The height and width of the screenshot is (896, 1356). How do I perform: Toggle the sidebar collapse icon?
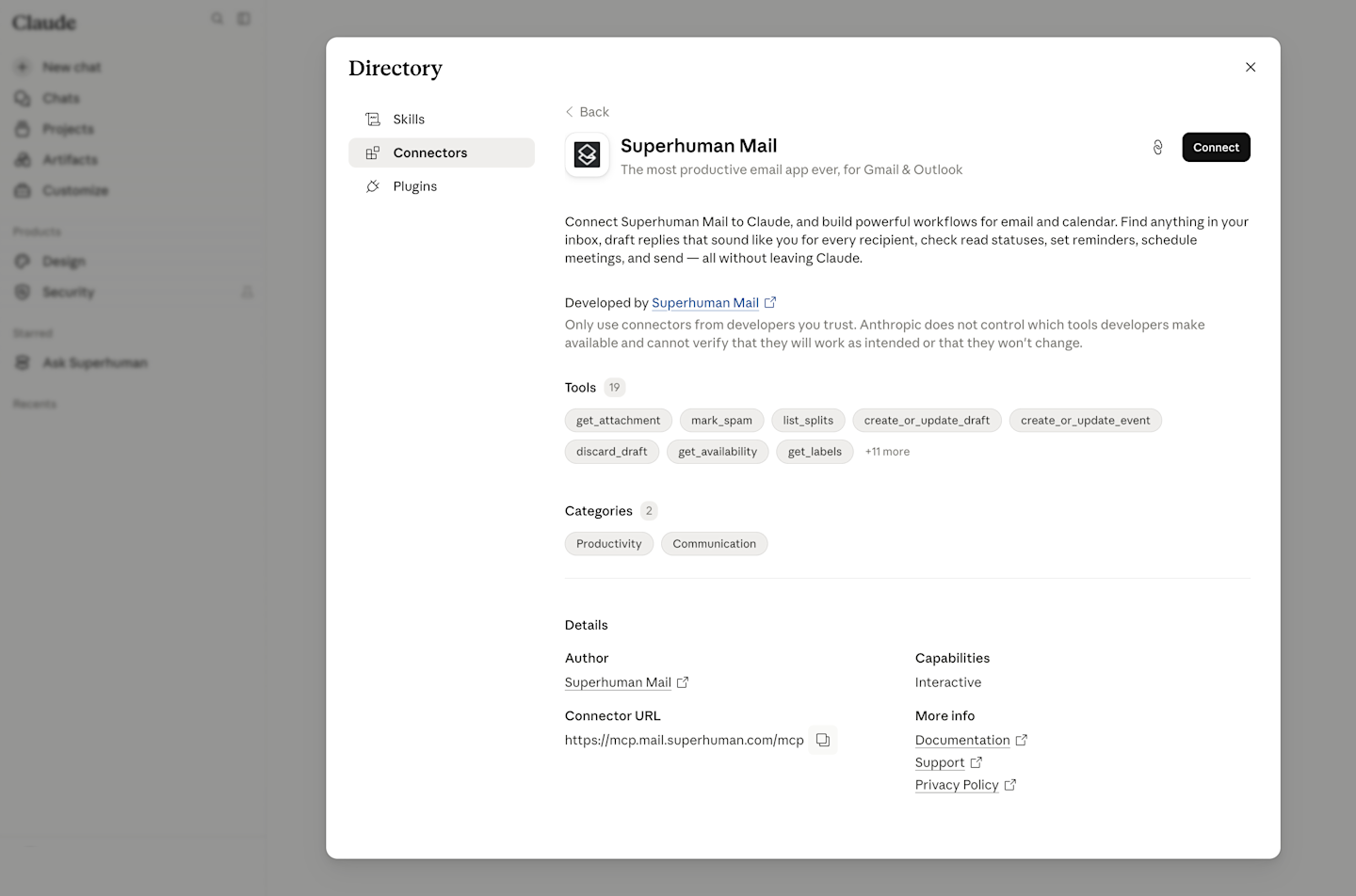coord(244,19)
